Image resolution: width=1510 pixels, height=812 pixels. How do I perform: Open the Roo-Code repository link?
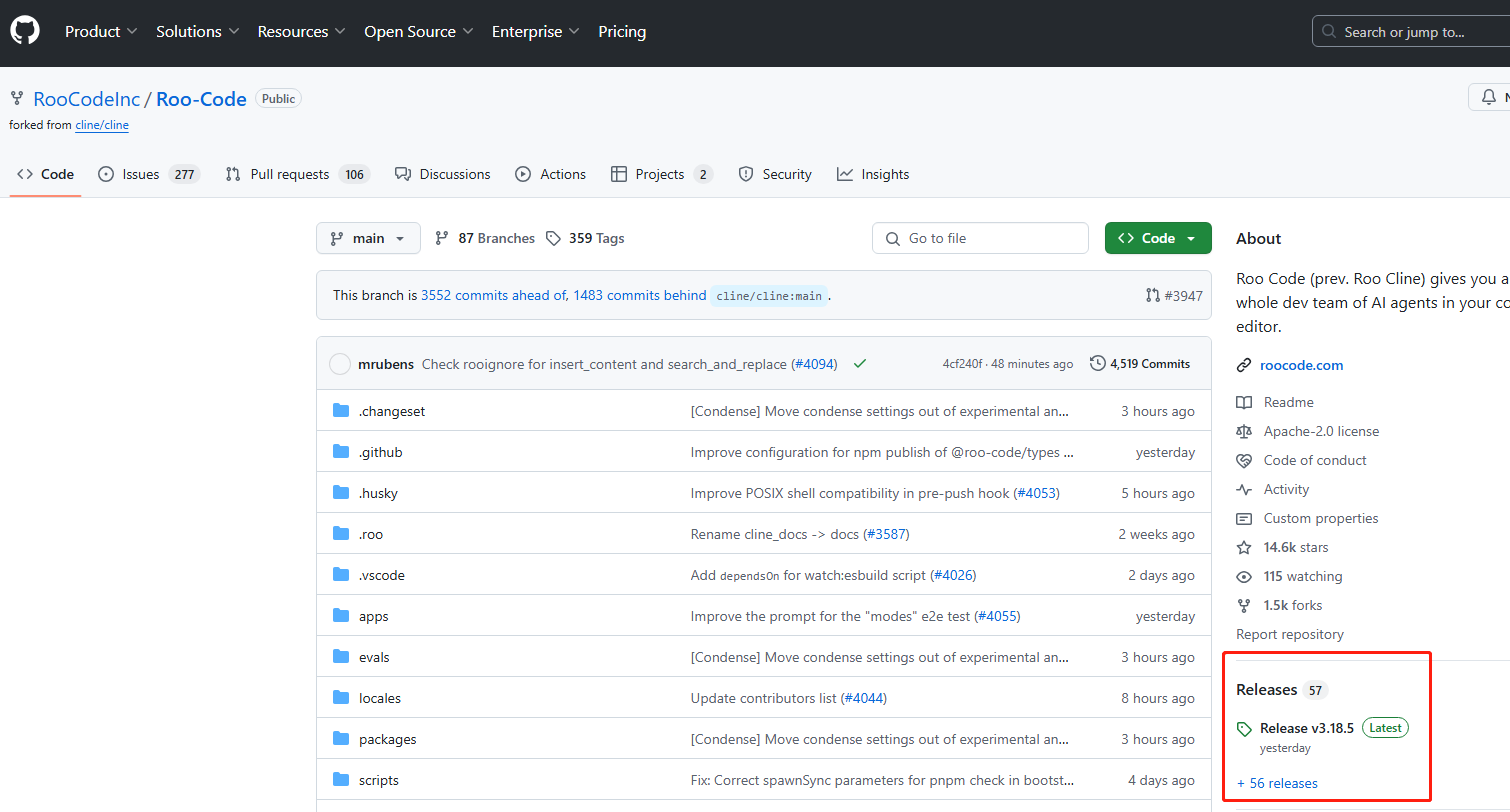pos(201,99)
